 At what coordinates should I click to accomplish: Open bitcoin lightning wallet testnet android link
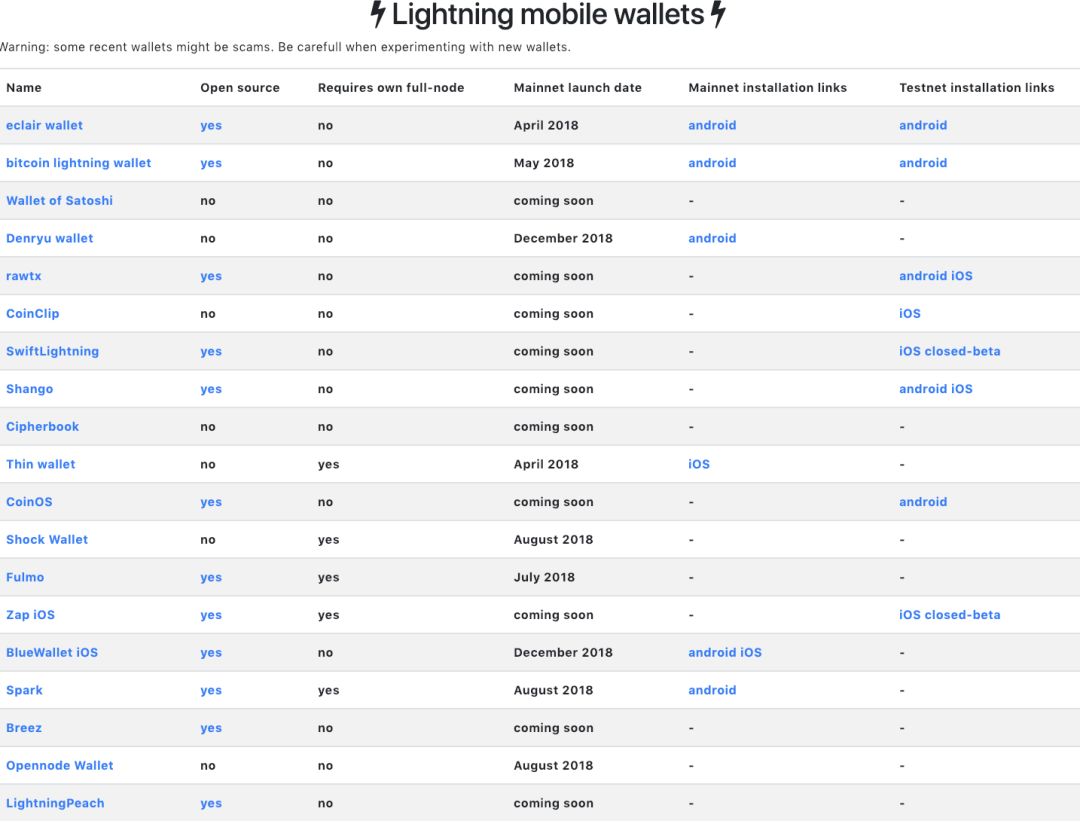(x=923, y=163)
